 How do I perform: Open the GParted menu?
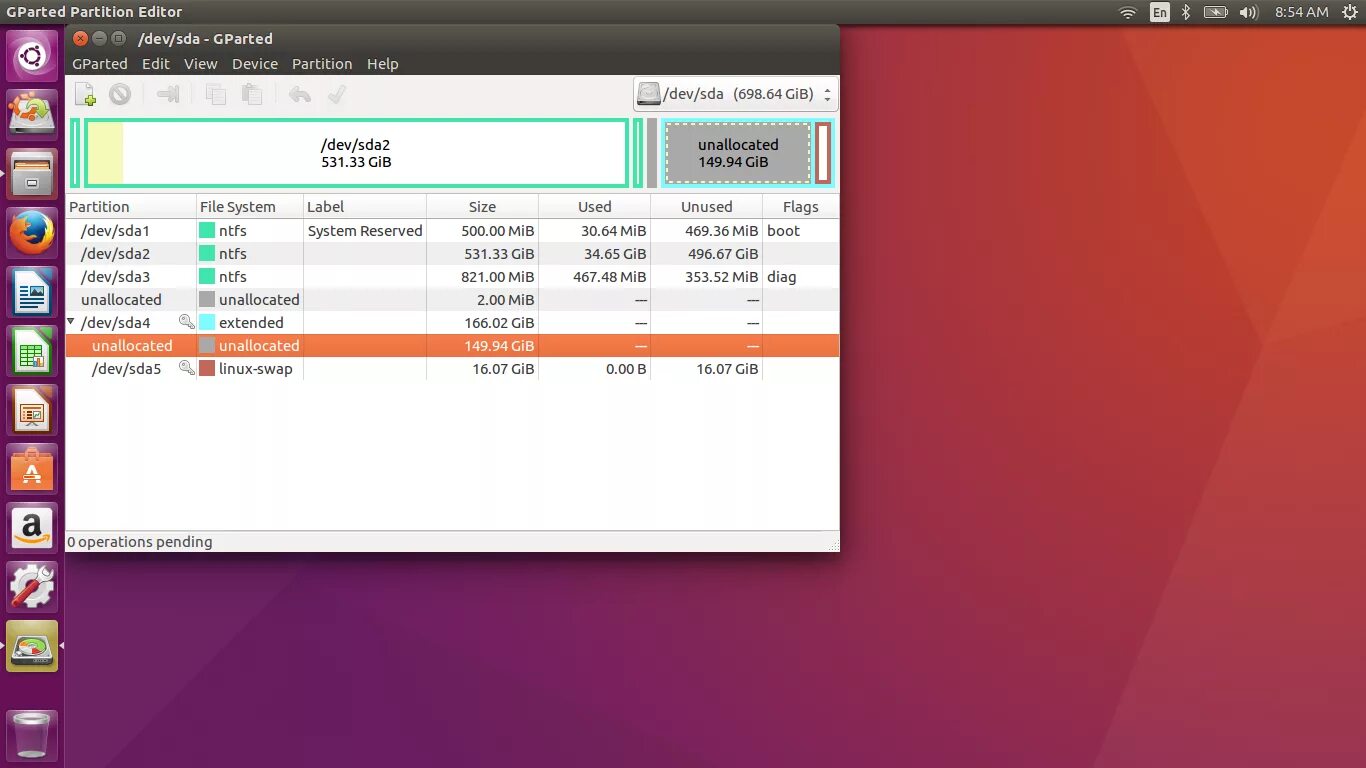(x=100, y=64)
